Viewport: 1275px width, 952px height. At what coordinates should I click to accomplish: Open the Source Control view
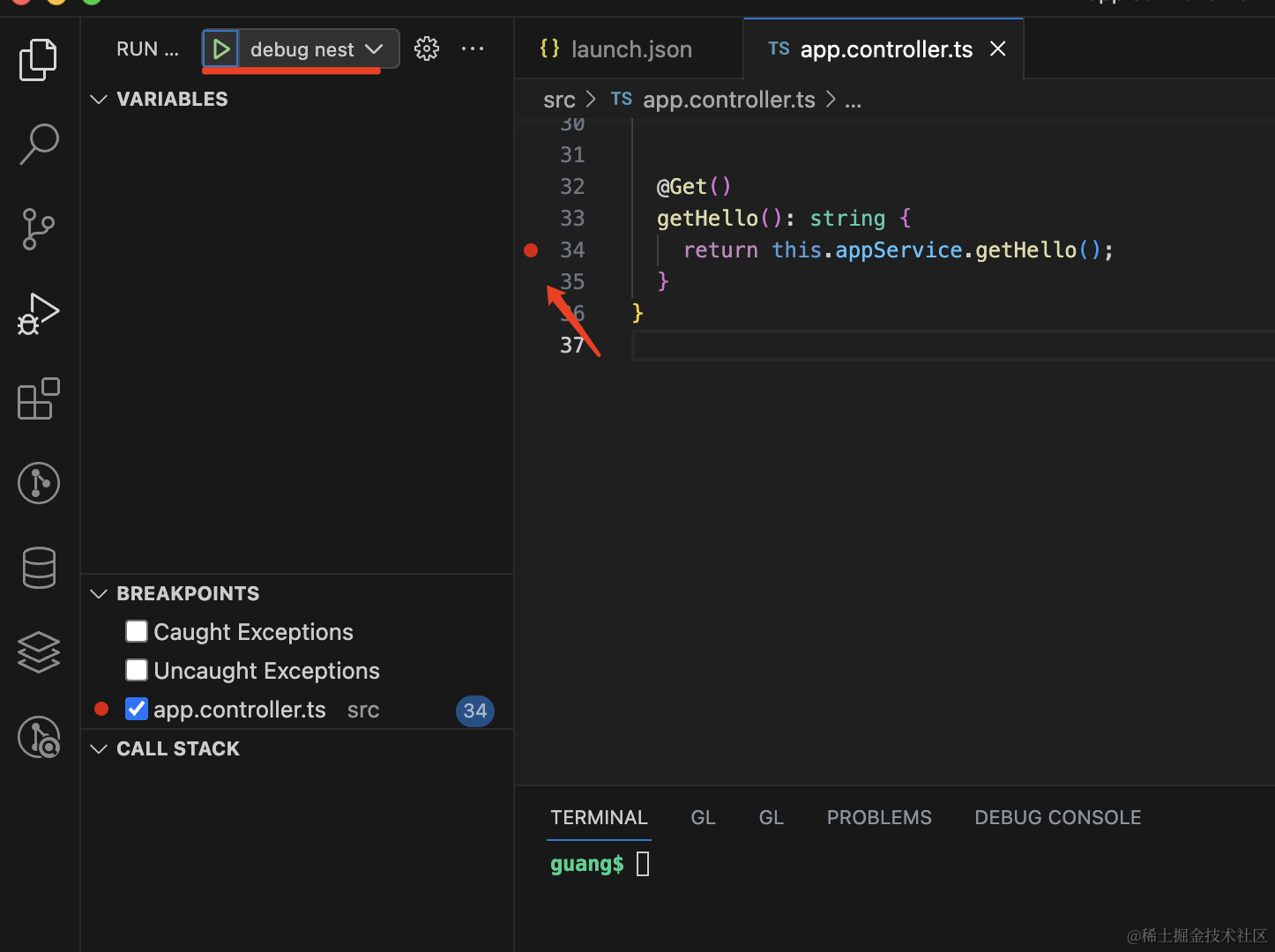click(x=39, y=229)
